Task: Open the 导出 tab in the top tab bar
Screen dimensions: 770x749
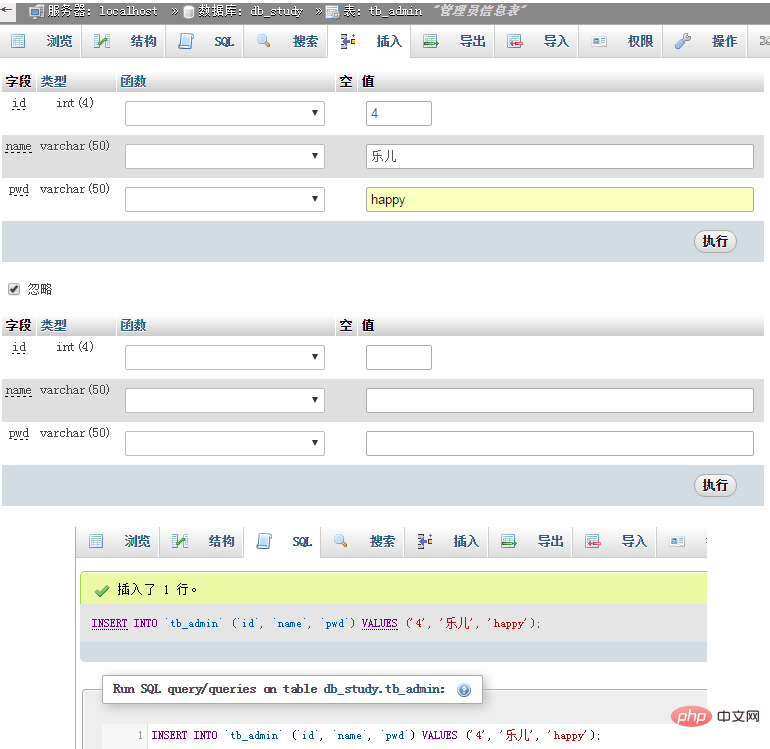Action: (453, 41)
